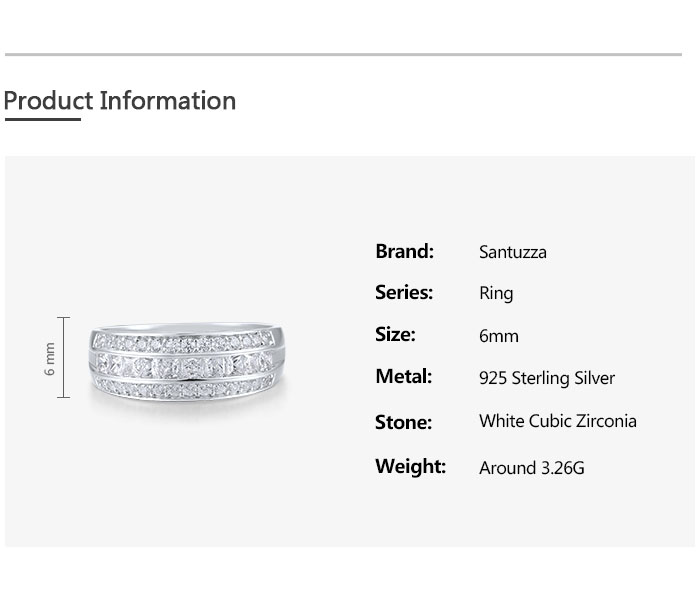Click the 6mm size value

point(498,336)
